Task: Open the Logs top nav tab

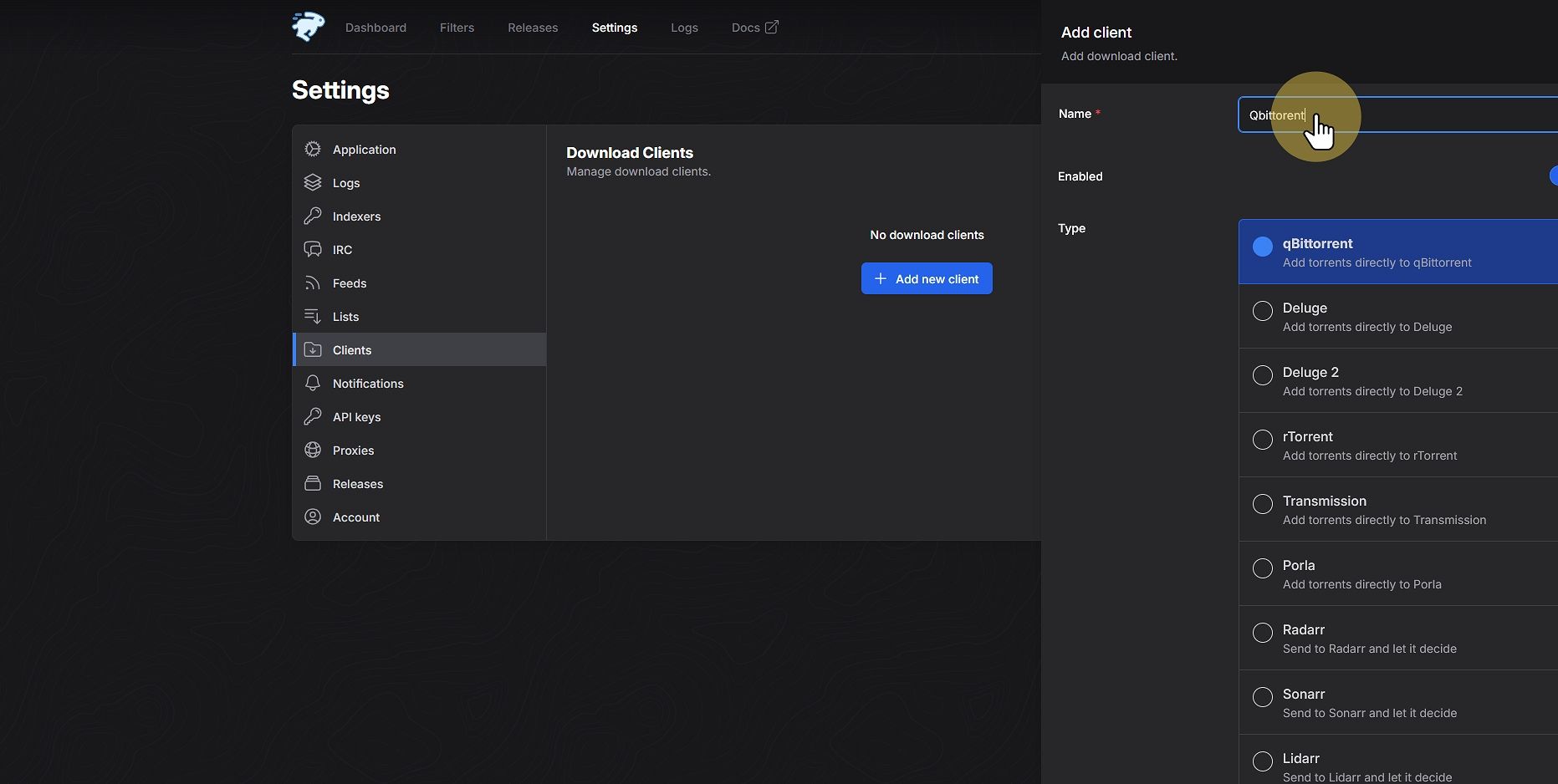Action: tap(684, 28)
